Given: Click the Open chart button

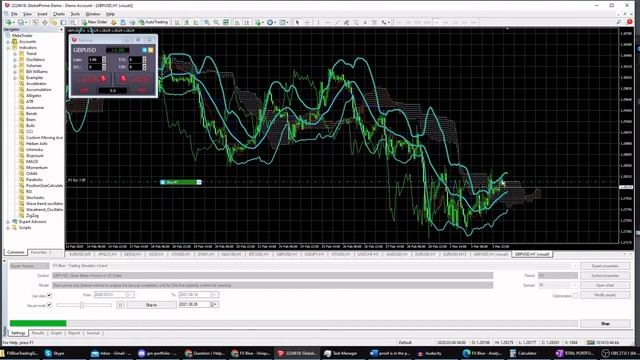Looking at the screenshot, I should click(605, 285).
